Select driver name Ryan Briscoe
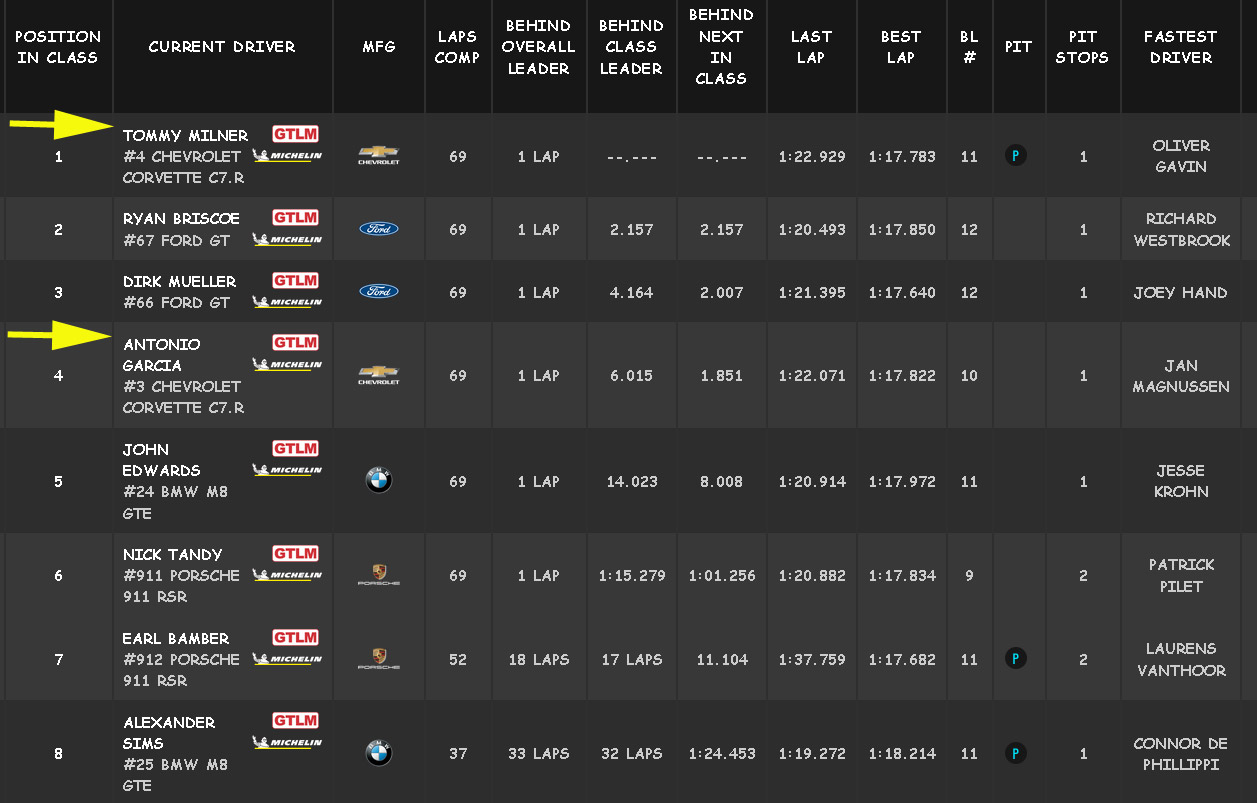This screenshot has height=803, width=1257. coord(179,219)
